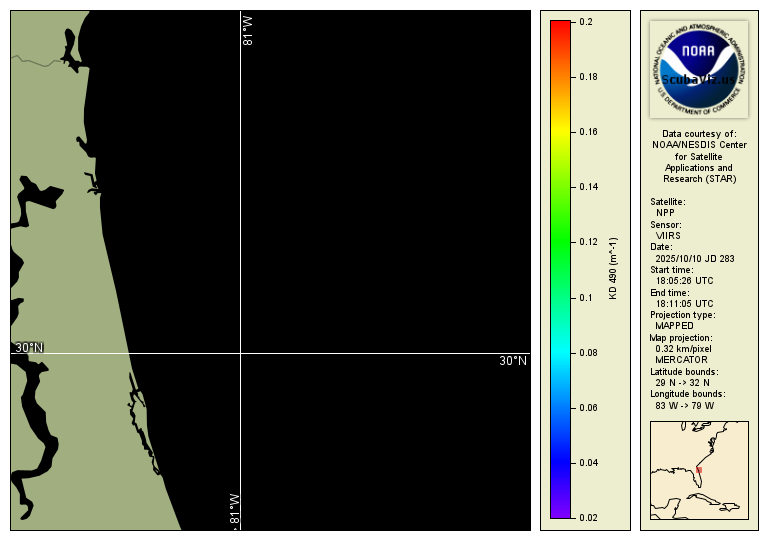Image resolution: width=768 pixels, height=540 pixels.
Task: Select the violet bottom of the color bar
Action: coord(560,514)
